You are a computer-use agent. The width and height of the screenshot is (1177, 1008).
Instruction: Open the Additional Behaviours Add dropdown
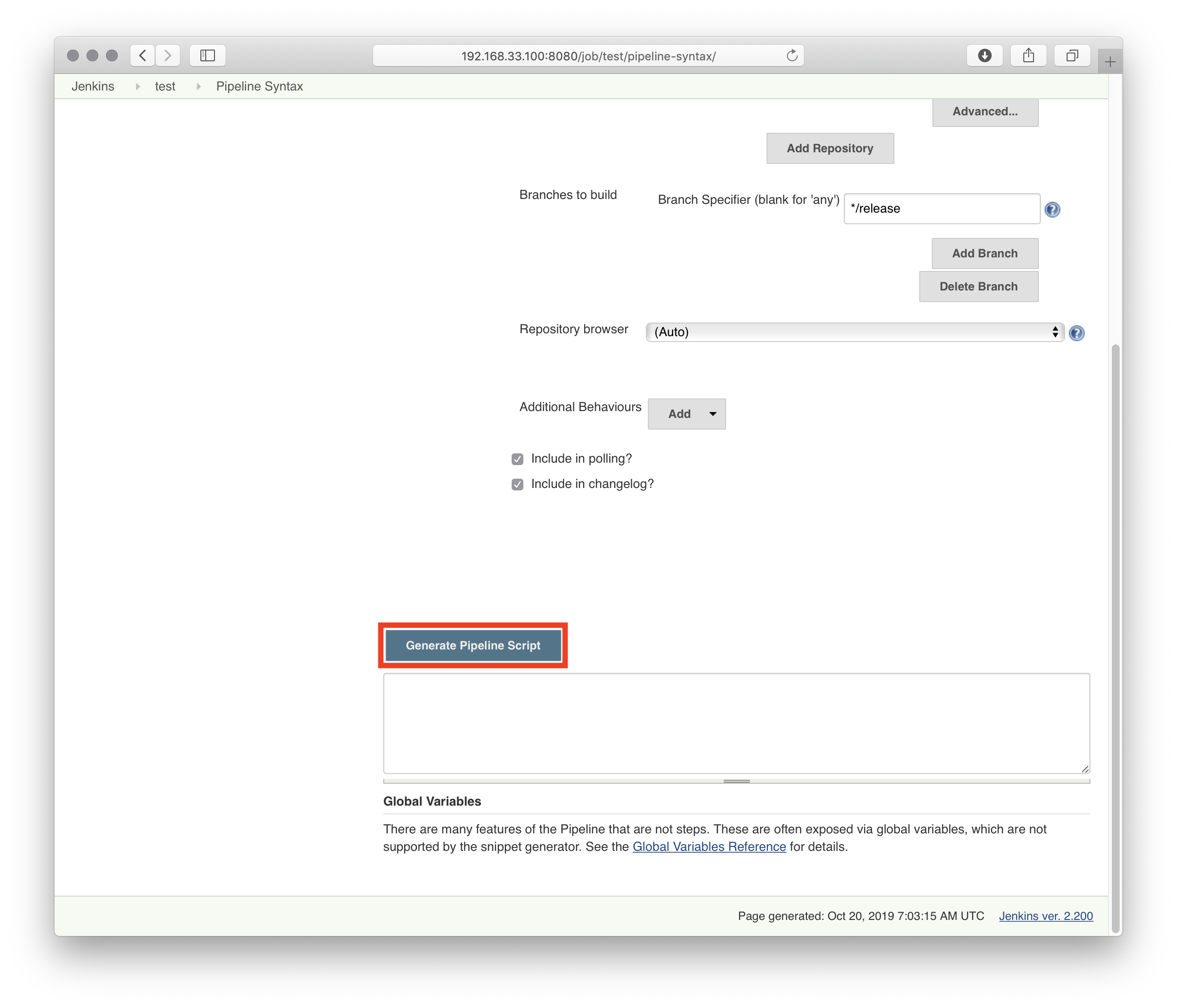(686, 414)
